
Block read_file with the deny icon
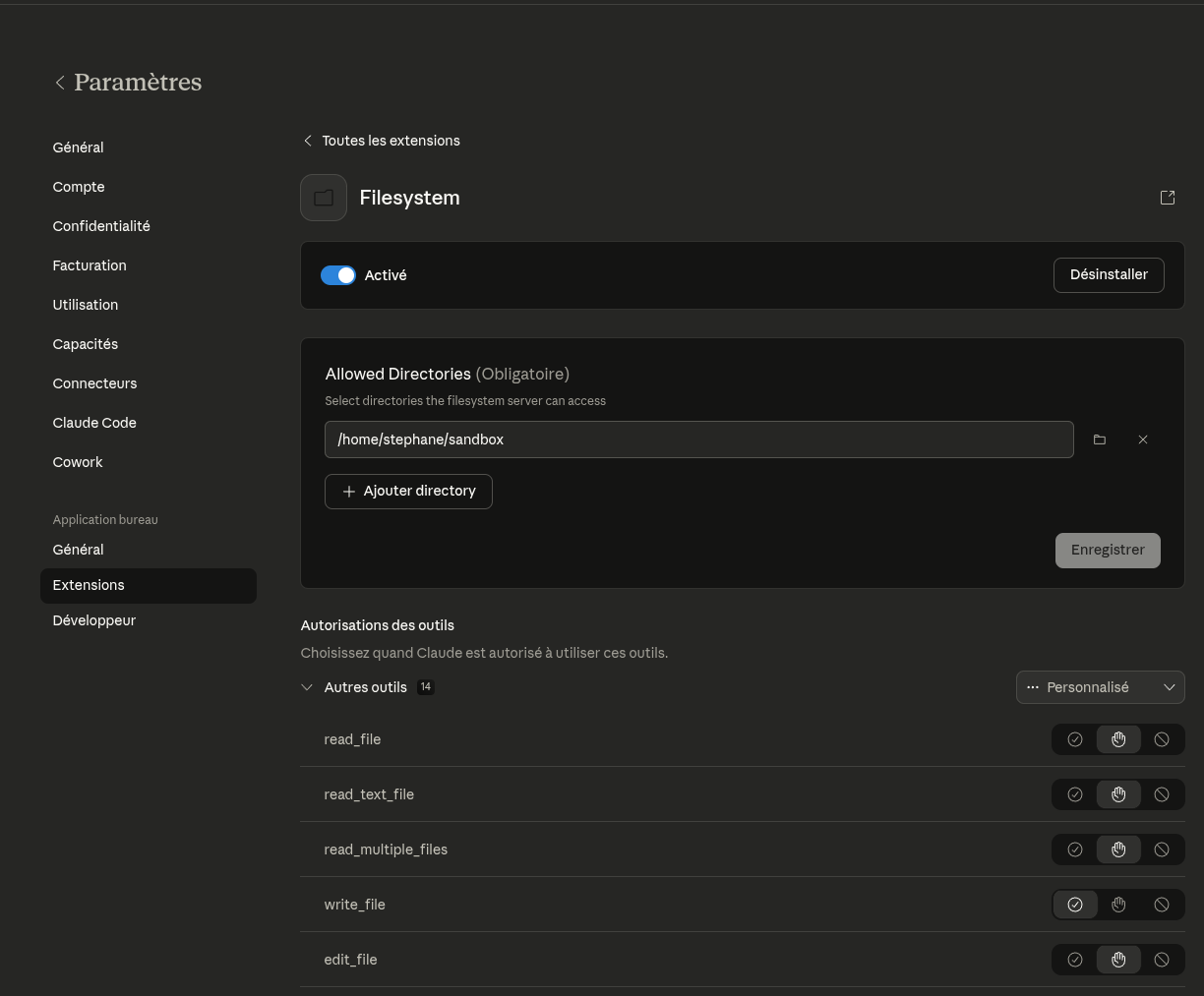(x=1162, y=739)
